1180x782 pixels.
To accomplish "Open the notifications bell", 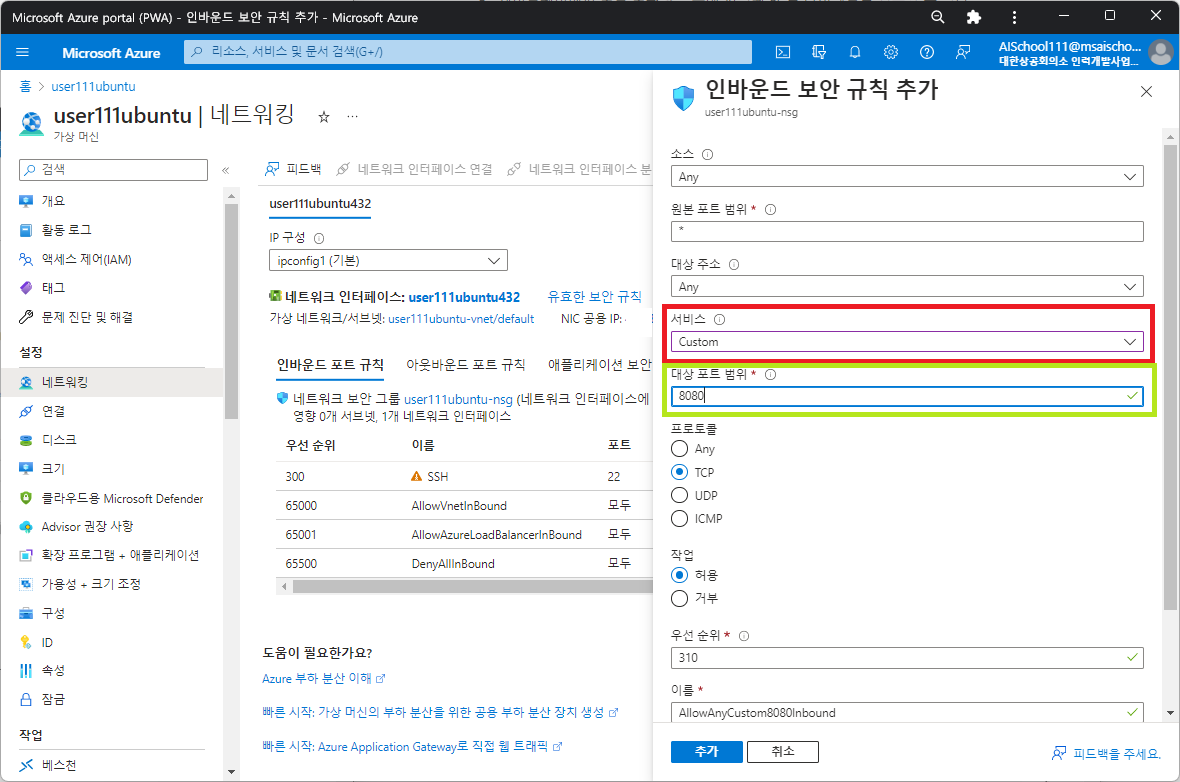I will (x=855, y=52).
